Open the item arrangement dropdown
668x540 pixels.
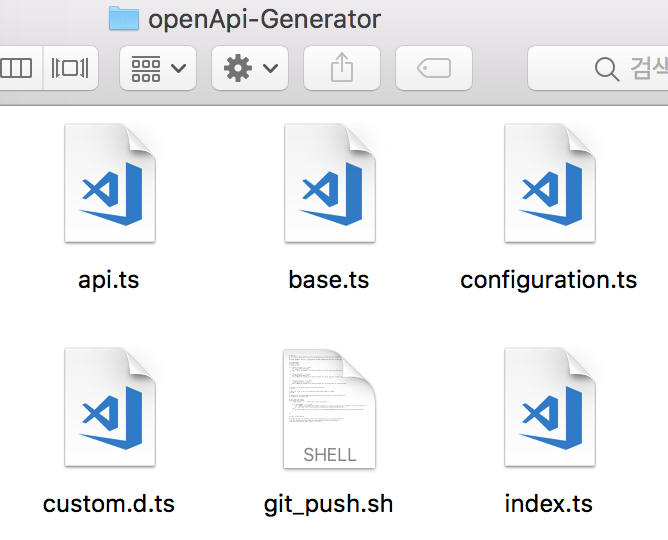pyautogui.click(x=158, y=68)
